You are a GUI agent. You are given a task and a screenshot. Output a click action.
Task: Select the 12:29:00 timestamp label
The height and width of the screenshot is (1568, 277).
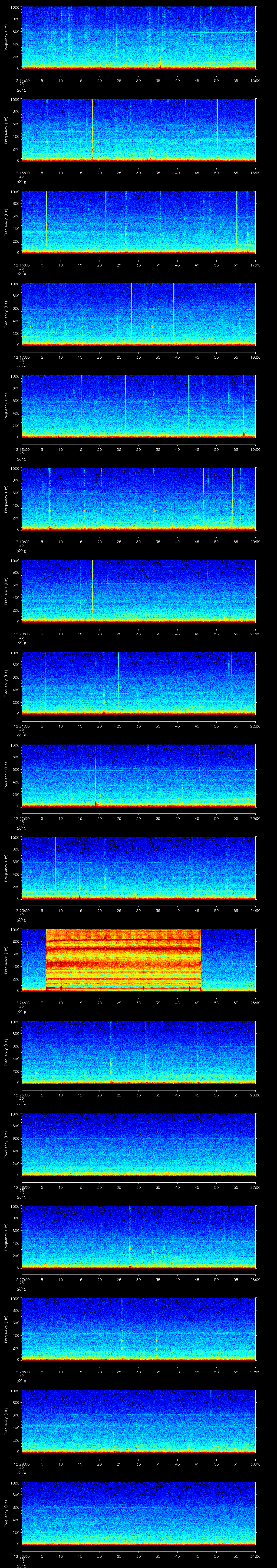[21, 1464]
